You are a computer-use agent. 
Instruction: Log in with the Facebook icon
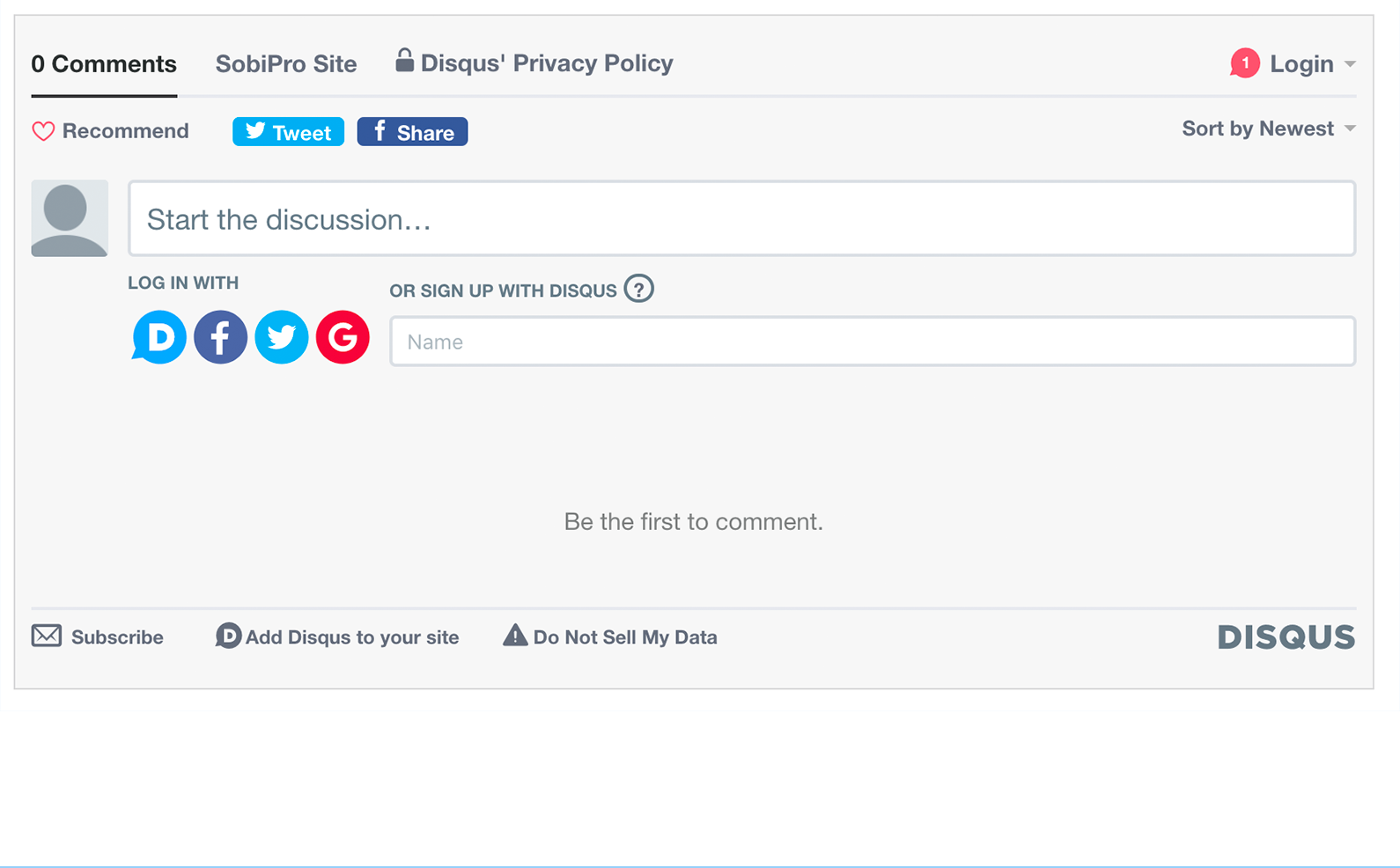click(220, 337)
